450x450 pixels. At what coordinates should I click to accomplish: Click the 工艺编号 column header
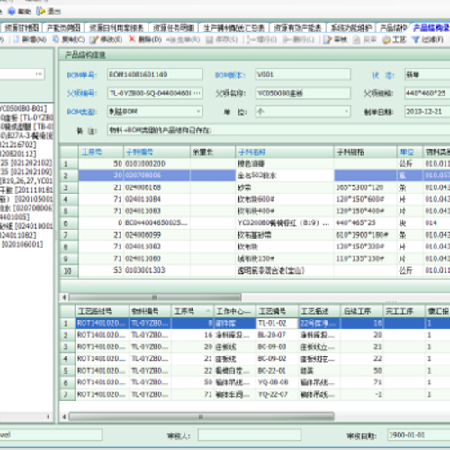[277, 311]
